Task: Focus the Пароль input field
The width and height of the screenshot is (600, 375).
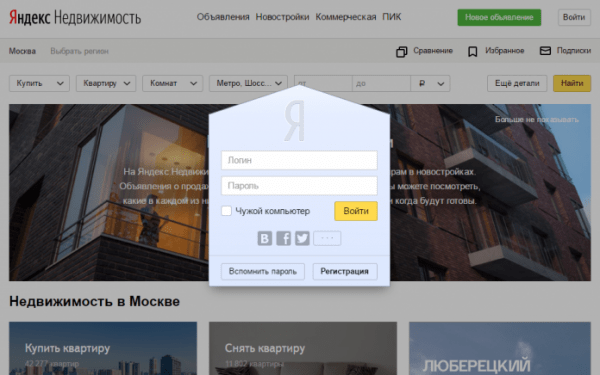Action: click(x=299, y=186)
